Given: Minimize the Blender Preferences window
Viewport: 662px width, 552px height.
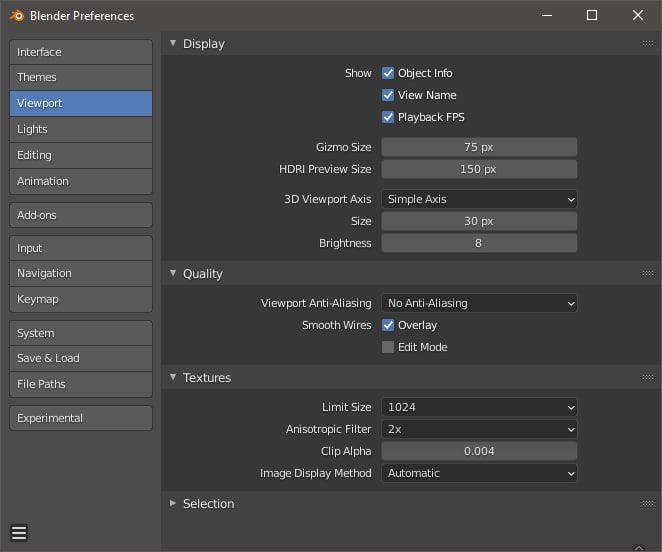Looking at the screenshot, I should point(547,15).
